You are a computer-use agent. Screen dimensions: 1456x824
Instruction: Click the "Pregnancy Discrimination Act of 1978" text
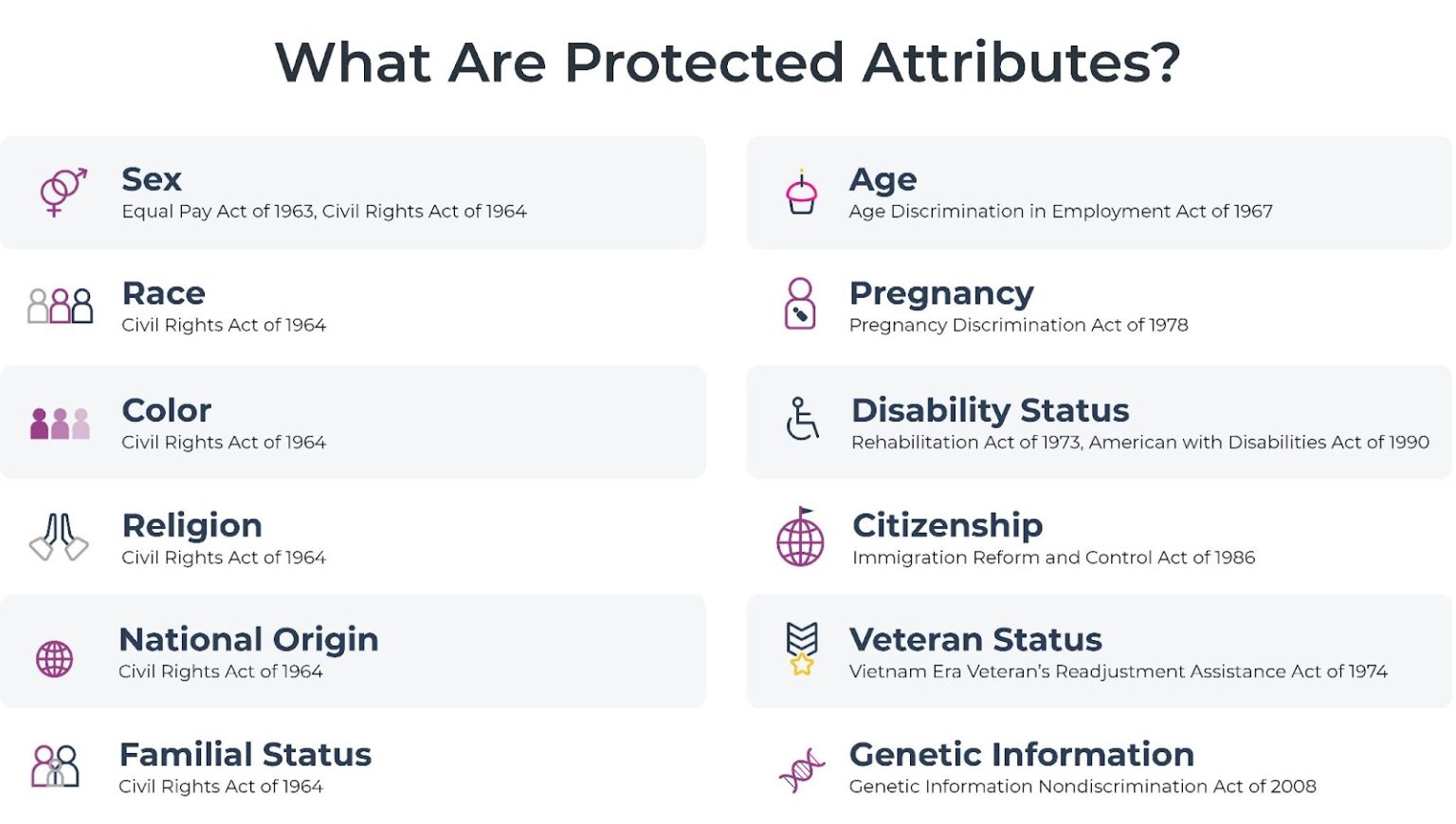pyautogui.click(x=1018, y=325)
